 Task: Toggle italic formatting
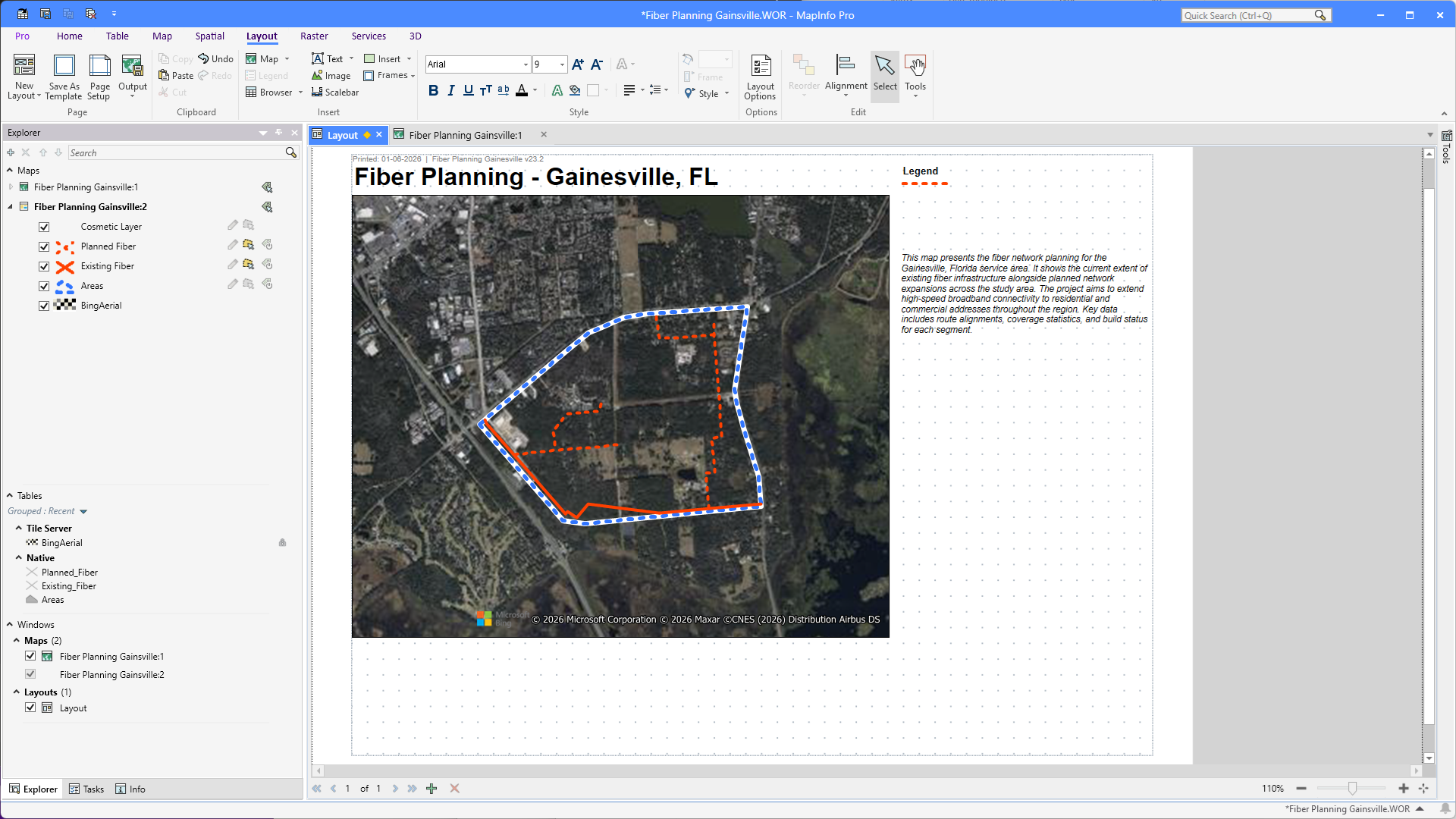click(x=451, y=90)
